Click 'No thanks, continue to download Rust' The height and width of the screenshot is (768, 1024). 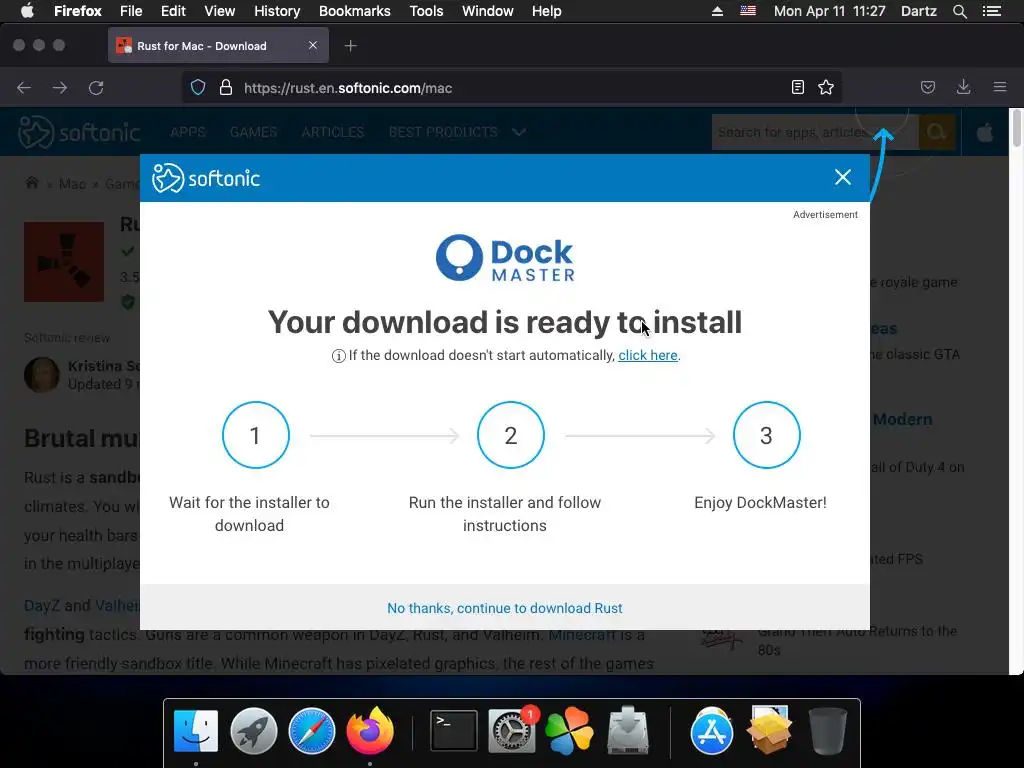click(x=505, y=608)
